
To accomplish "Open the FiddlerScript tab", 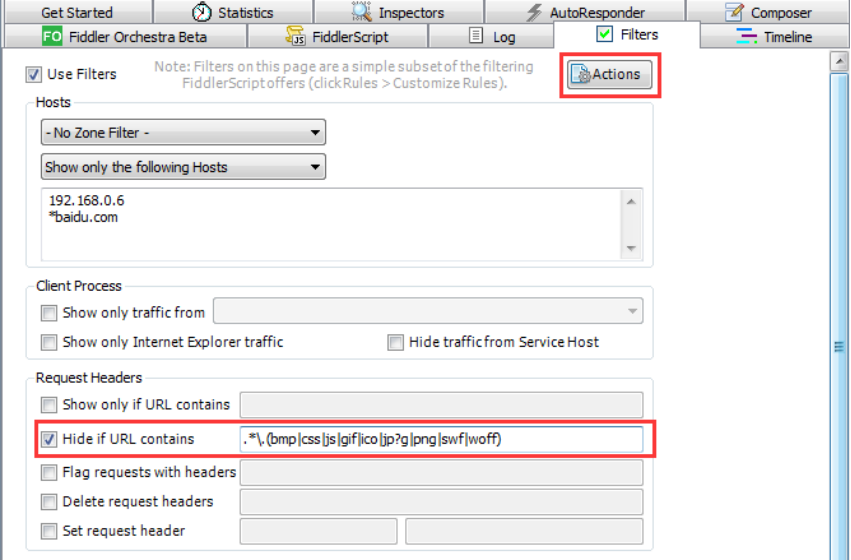I will [338, 36].
